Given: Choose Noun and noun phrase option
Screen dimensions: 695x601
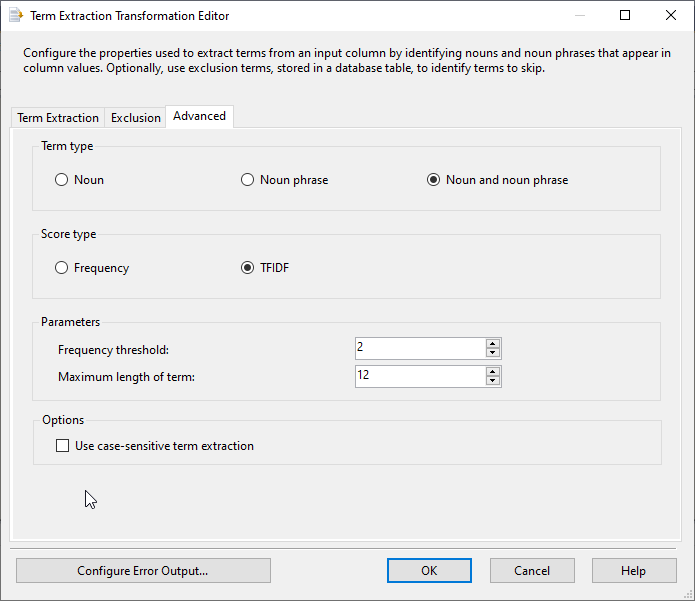Looking at the screenshot, I should pyautogui.click(x=434, y=180).
